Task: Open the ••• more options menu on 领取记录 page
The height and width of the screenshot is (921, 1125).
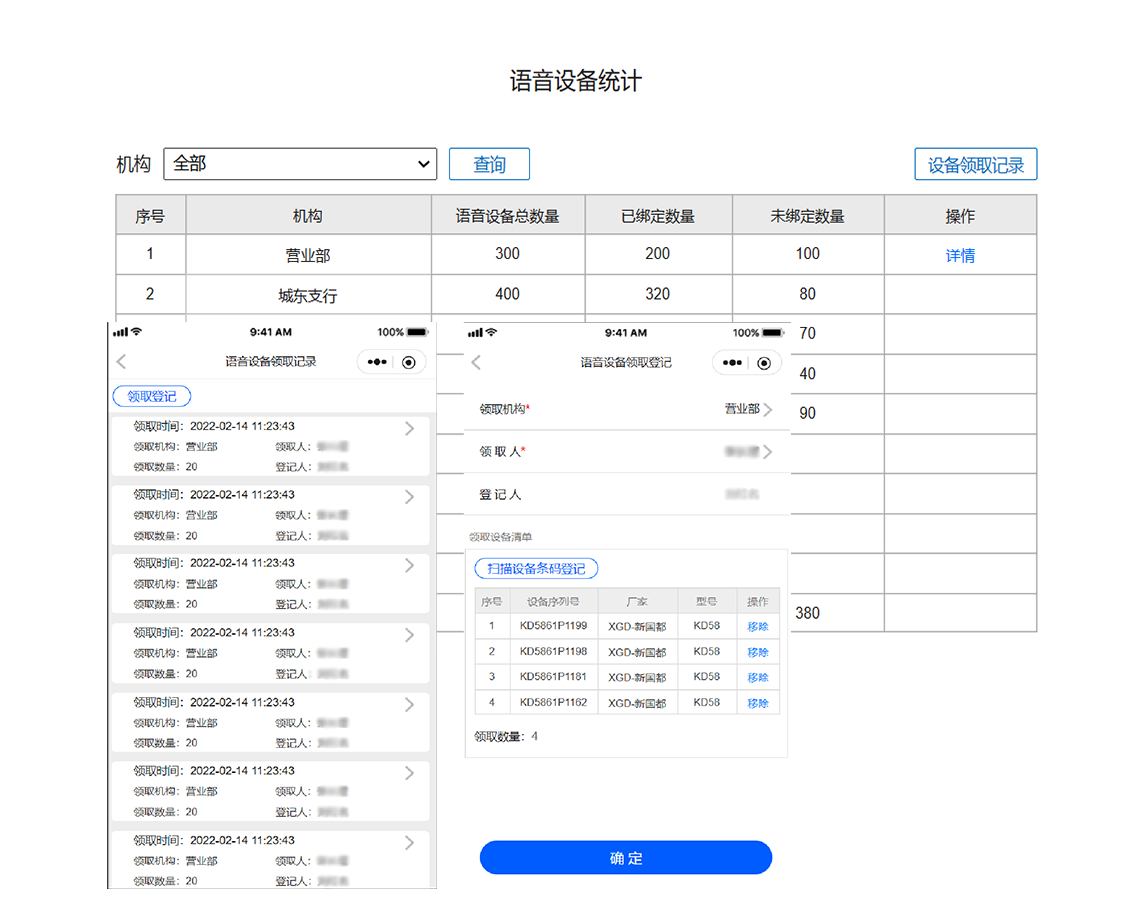Action: (375, 362)
